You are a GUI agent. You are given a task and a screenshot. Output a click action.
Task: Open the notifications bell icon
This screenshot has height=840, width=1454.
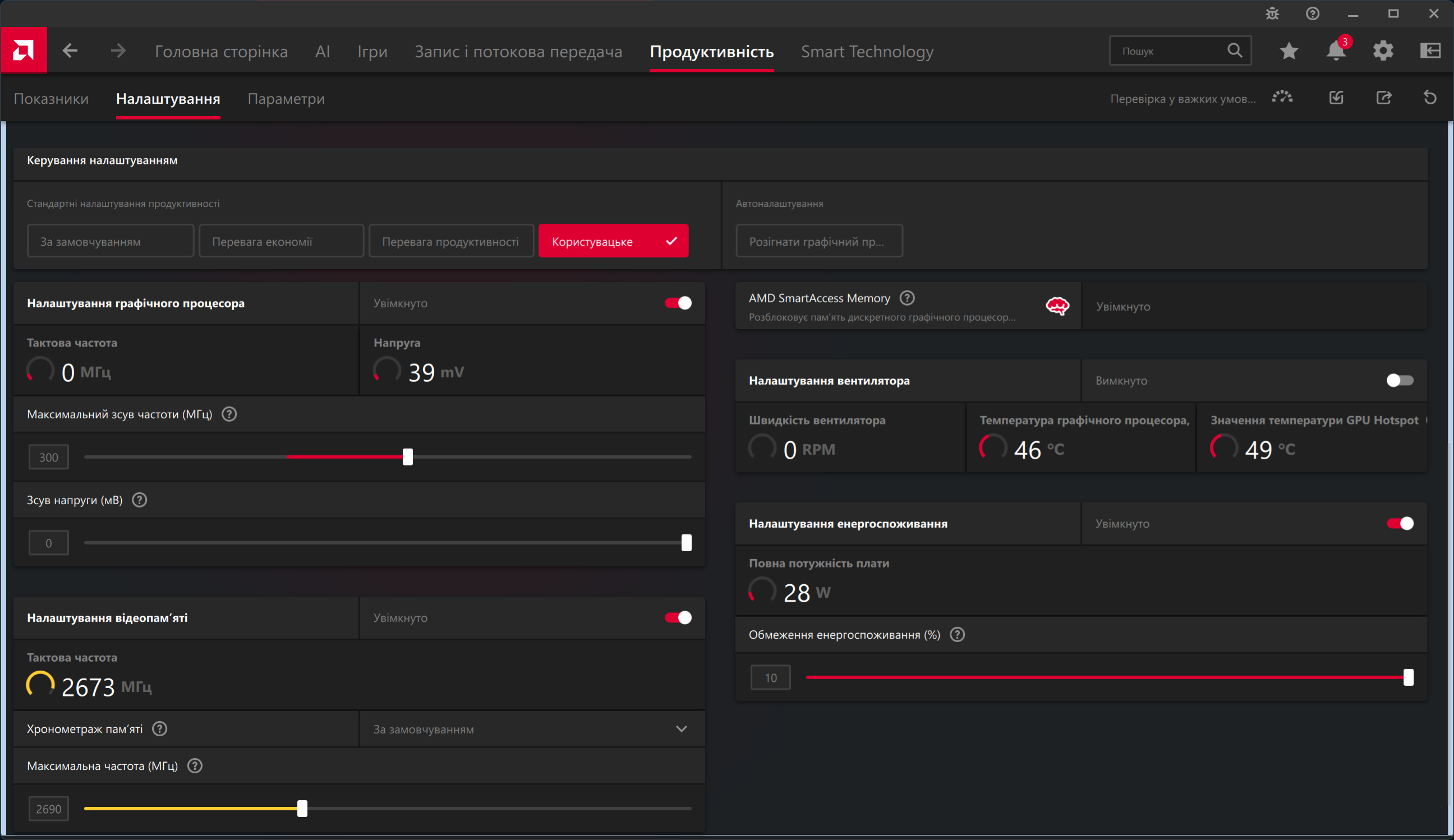coord(1335,51)
